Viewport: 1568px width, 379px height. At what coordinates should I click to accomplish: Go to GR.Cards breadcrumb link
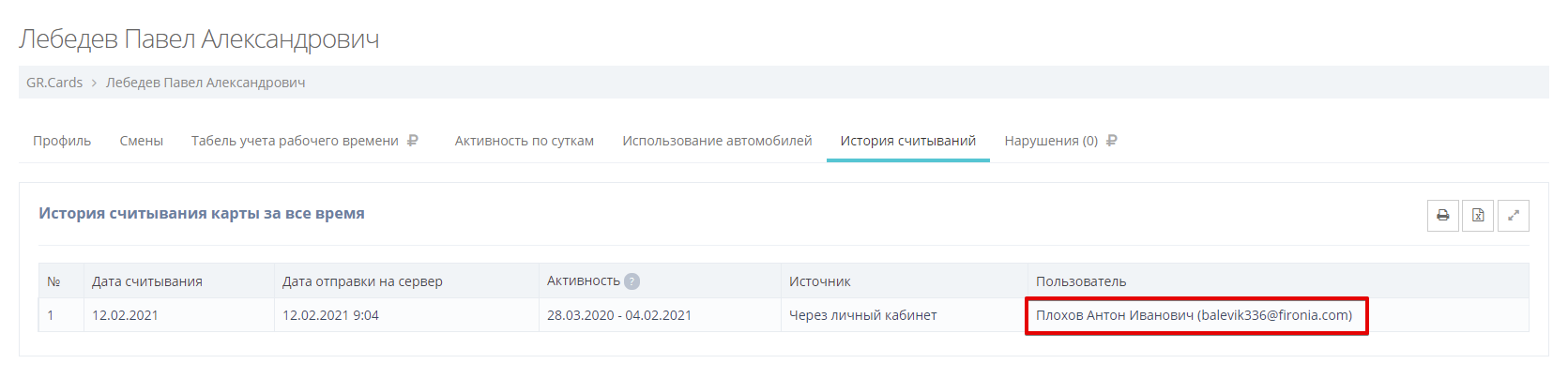click(54, 83)
